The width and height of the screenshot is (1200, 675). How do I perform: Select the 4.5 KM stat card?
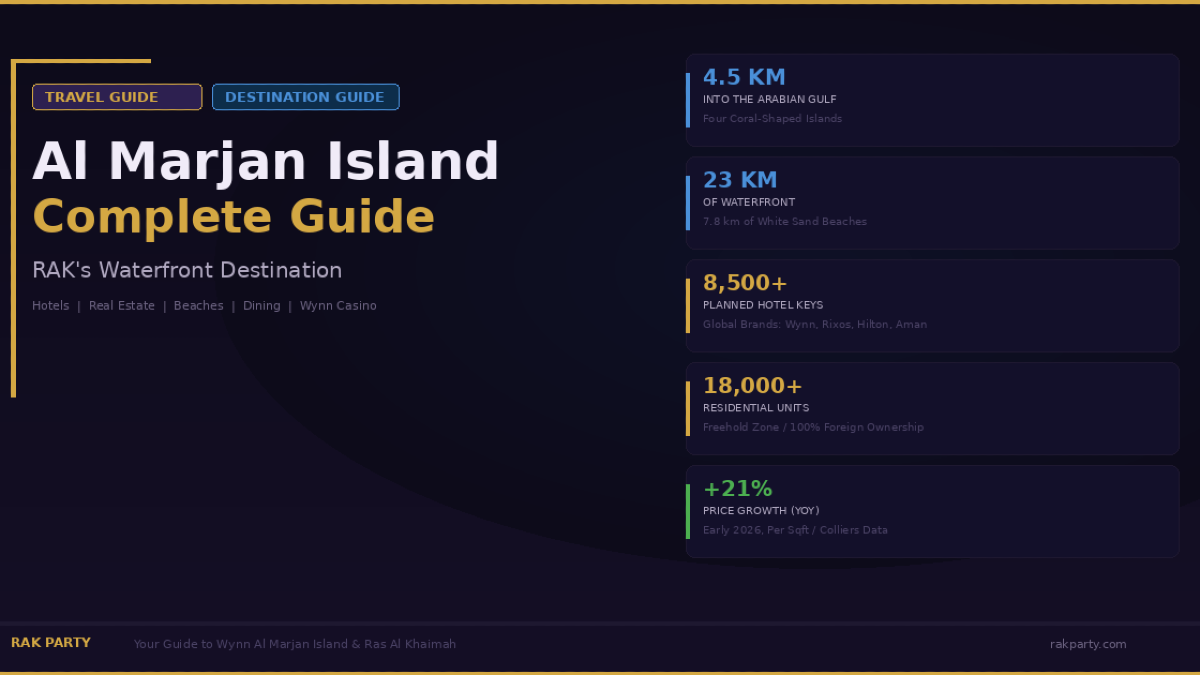pyautogui.click(x=932, y=99)
